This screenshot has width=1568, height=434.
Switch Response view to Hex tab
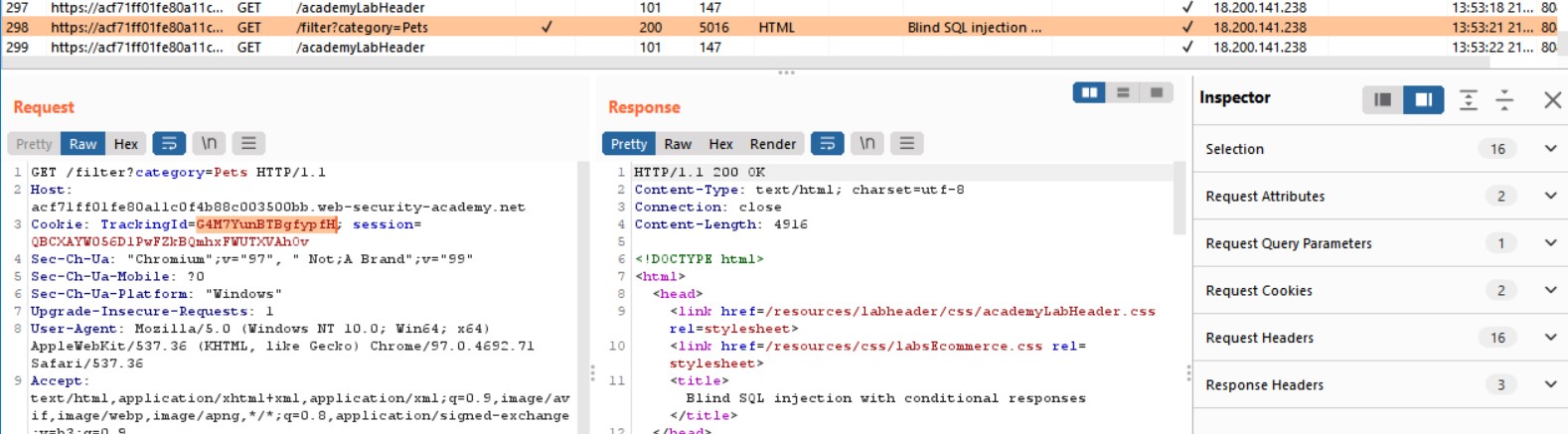(x=720, y=144)
